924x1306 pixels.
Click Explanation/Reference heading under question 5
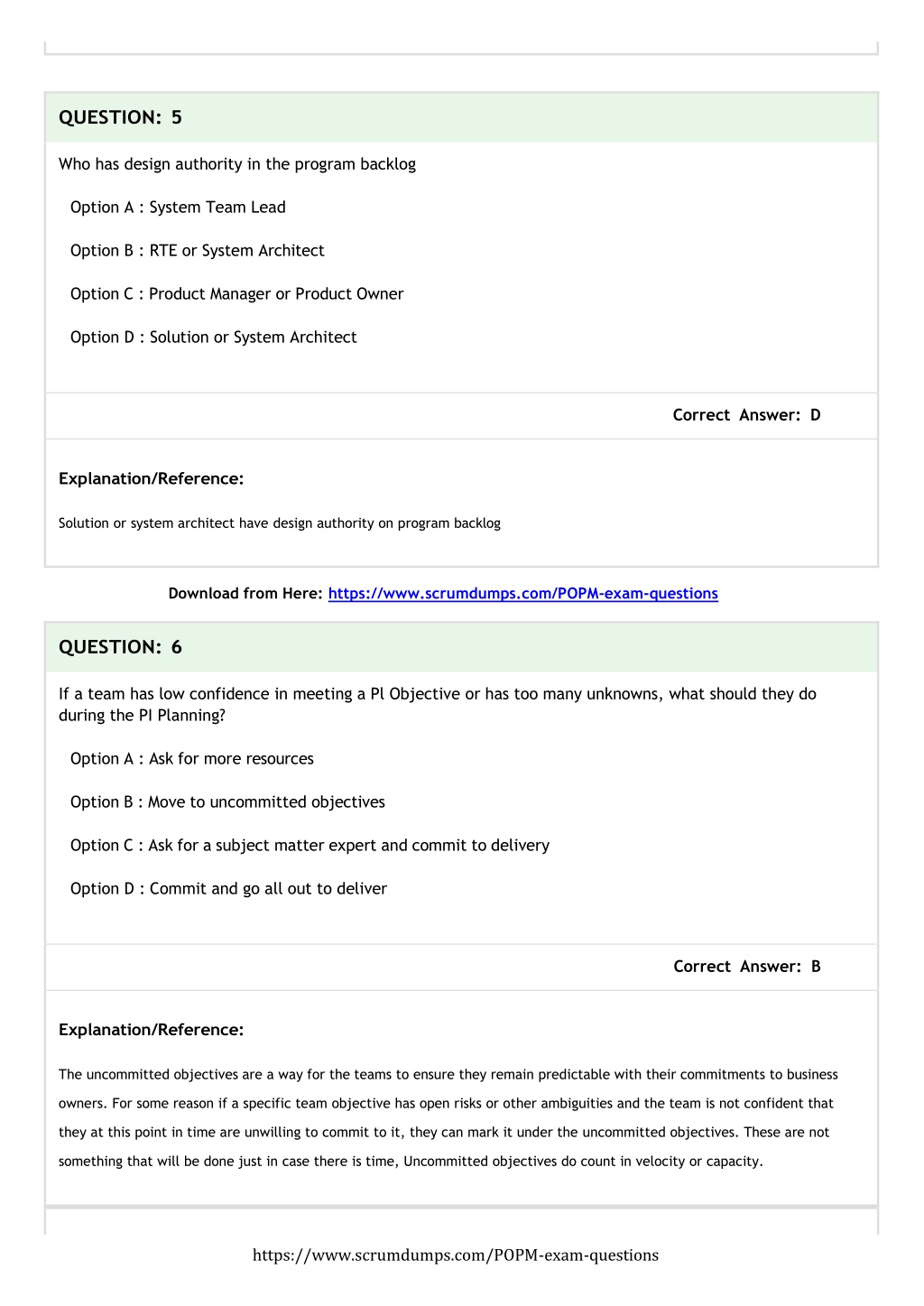click(152, 479)
